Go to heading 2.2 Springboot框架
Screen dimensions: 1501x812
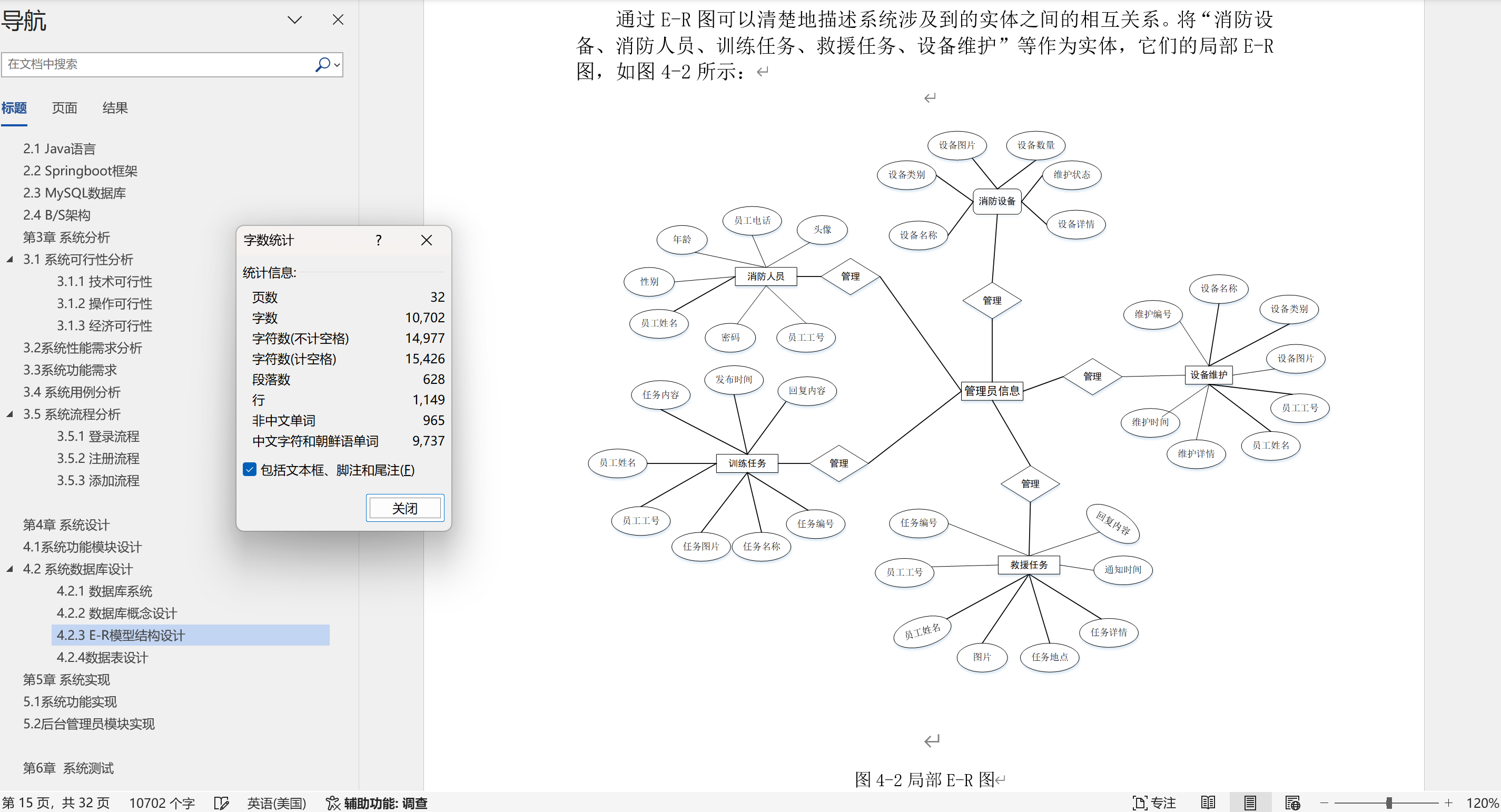click(80, 171)
